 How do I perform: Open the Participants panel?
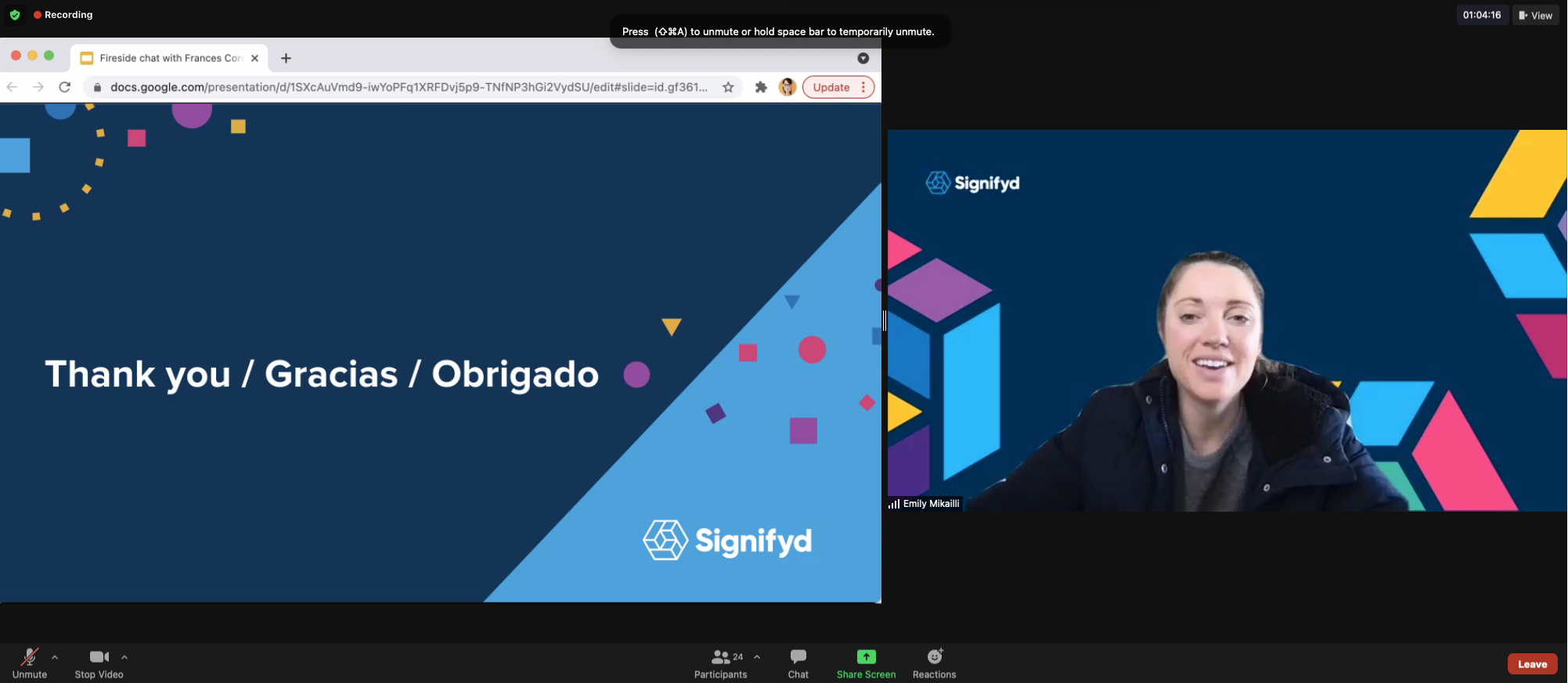point(720,662)
